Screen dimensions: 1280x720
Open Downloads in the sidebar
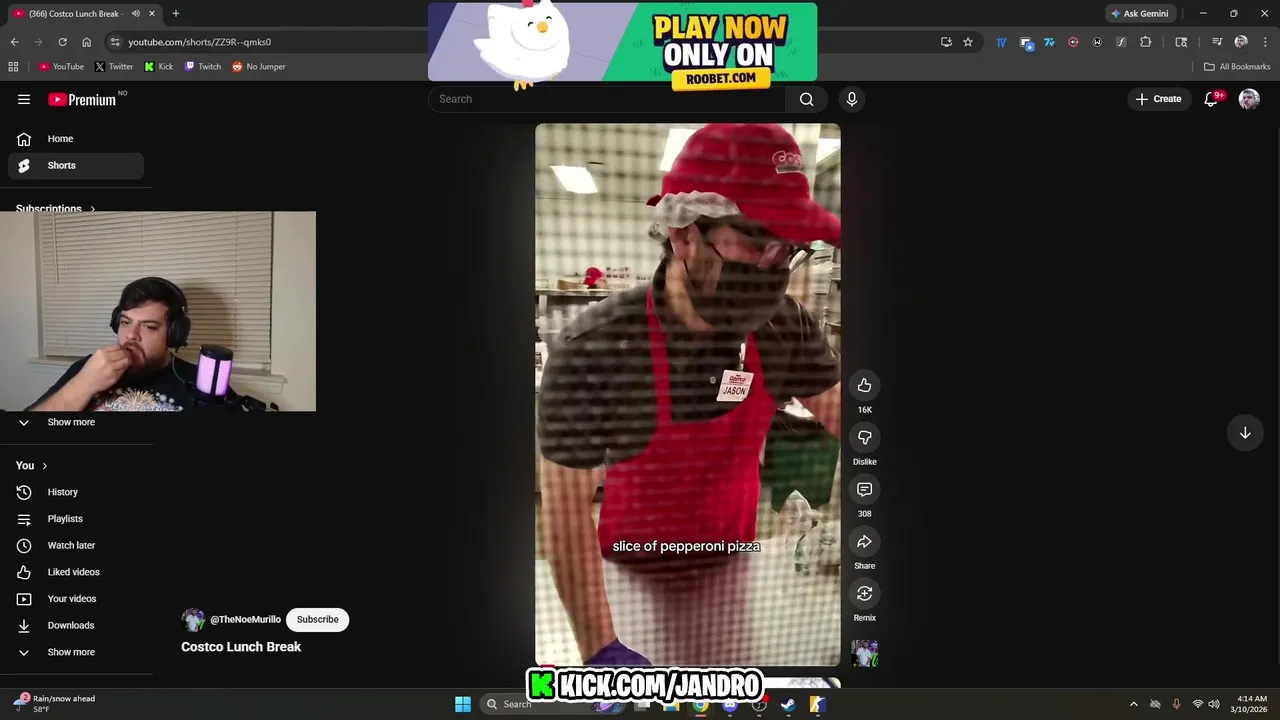(x=76, y=625)
